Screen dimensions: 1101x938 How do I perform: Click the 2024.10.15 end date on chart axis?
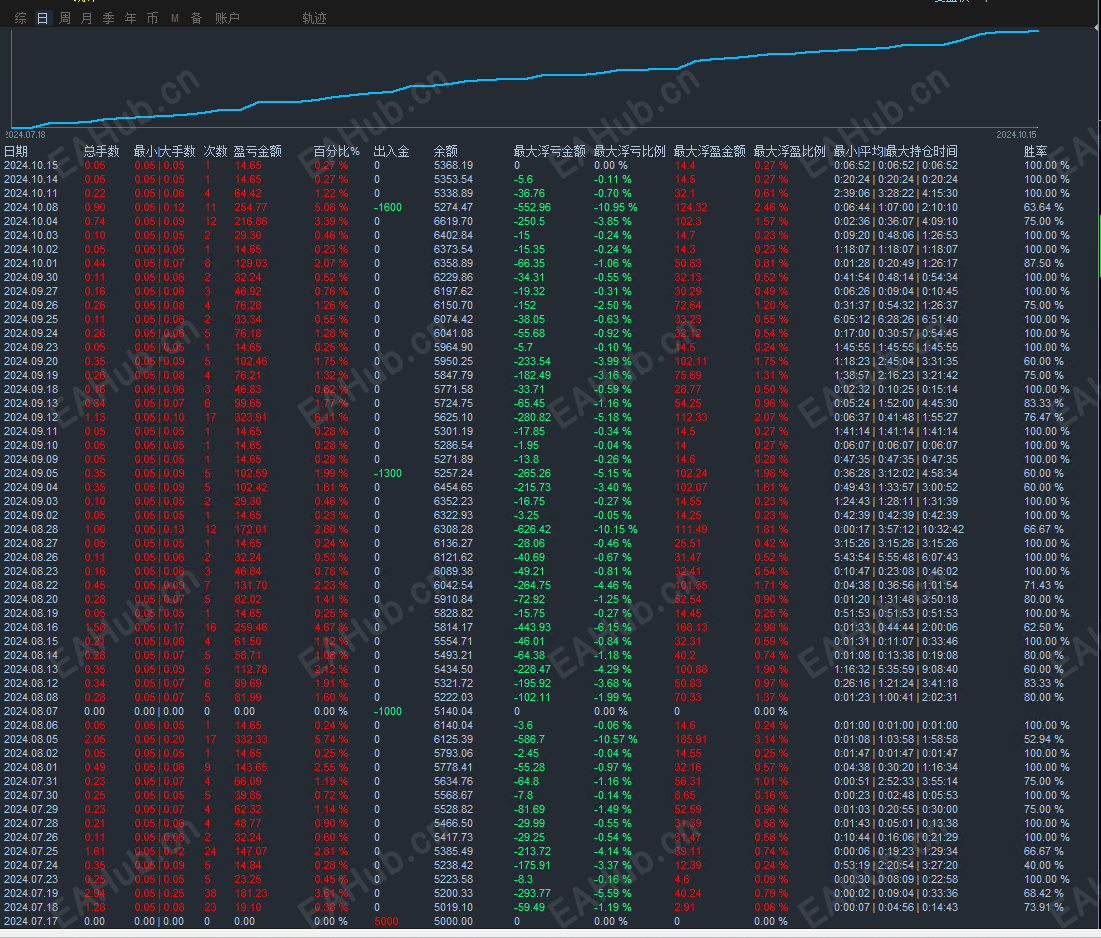1016,135
